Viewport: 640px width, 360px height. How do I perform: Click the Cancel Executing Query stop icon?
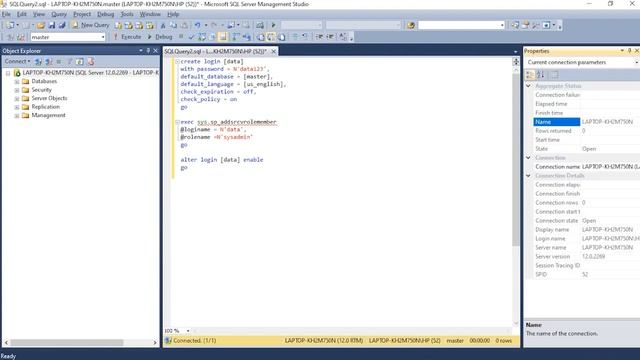tap(181, 37)
